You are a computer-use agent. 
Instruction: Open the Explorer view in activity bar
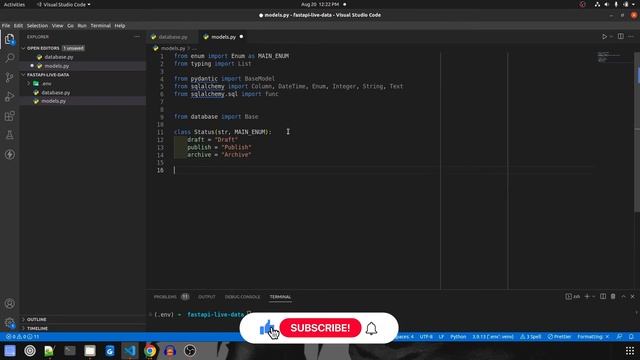[x=10, y=39]
